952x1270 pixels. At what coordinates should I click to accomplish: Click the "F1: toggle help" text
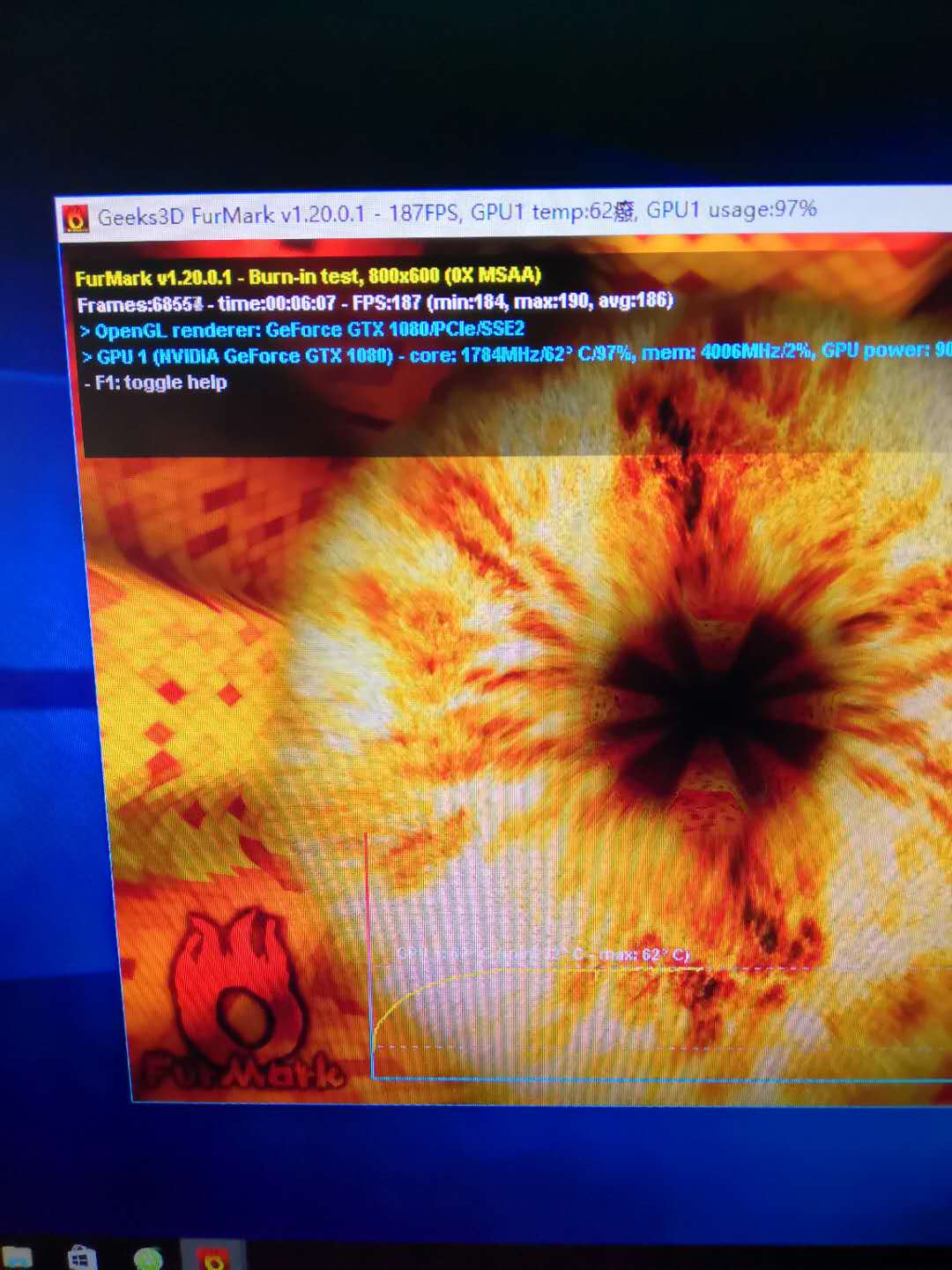pos(156,383)
